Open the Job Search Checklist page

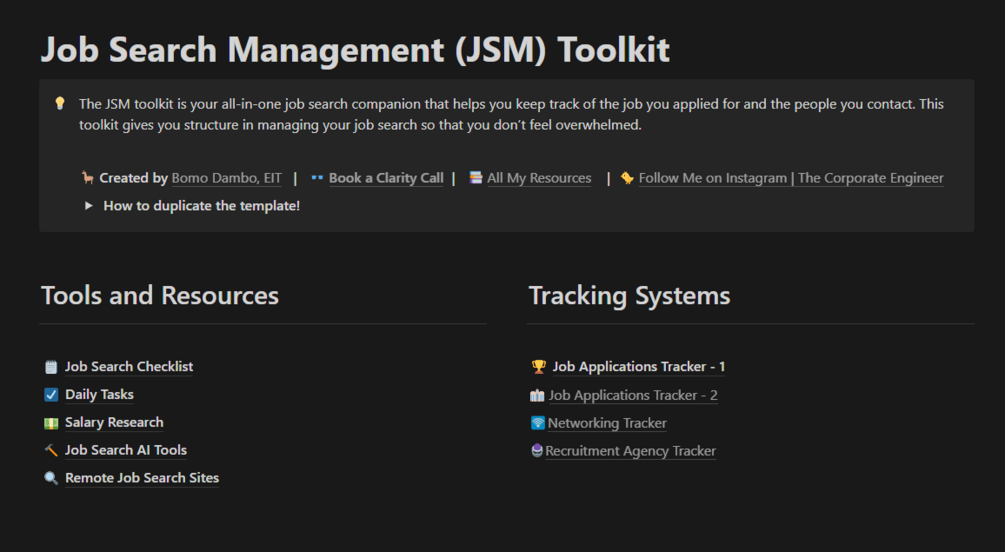pos(129,367)
